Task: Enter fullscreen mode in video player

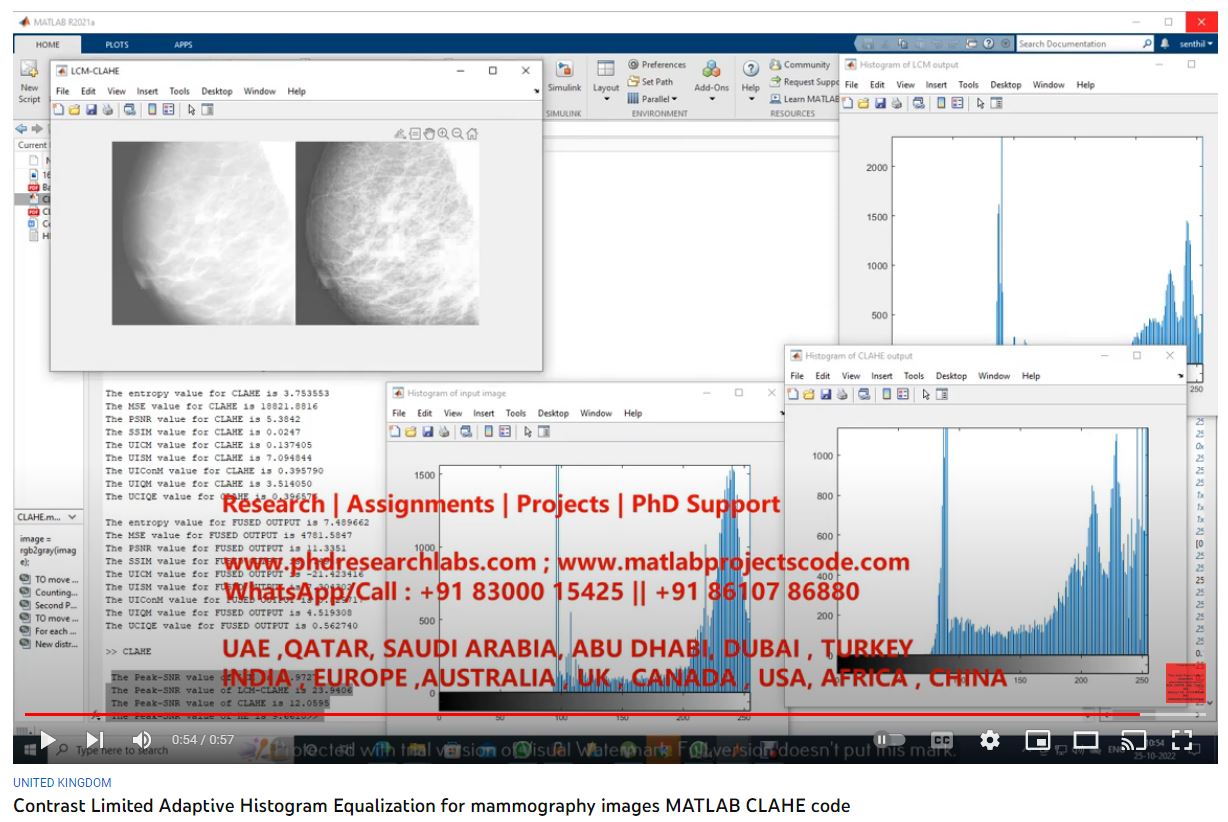Action: point(1181,740)
